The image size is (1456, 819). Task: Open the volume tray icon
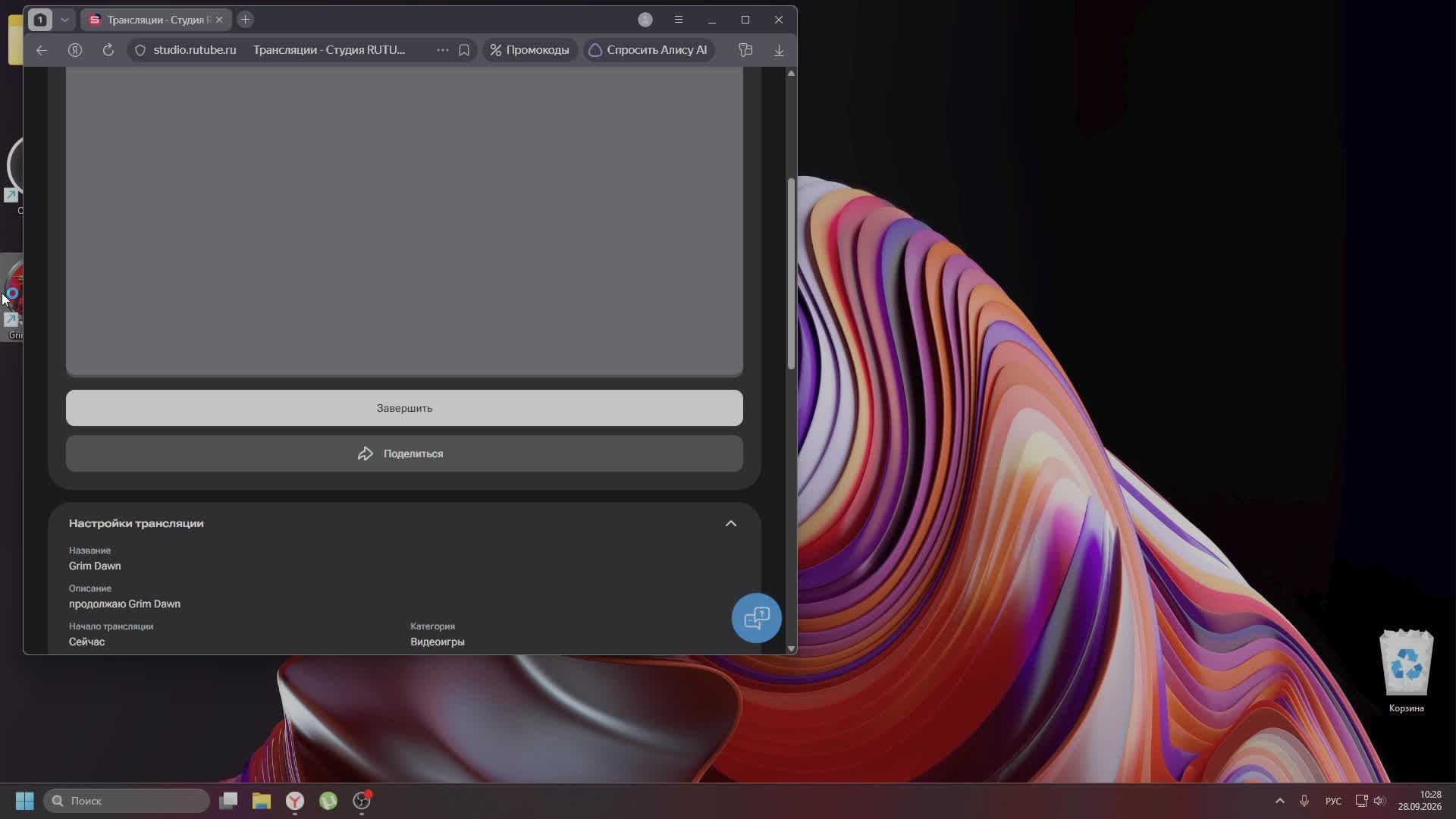pos(1379,801)
